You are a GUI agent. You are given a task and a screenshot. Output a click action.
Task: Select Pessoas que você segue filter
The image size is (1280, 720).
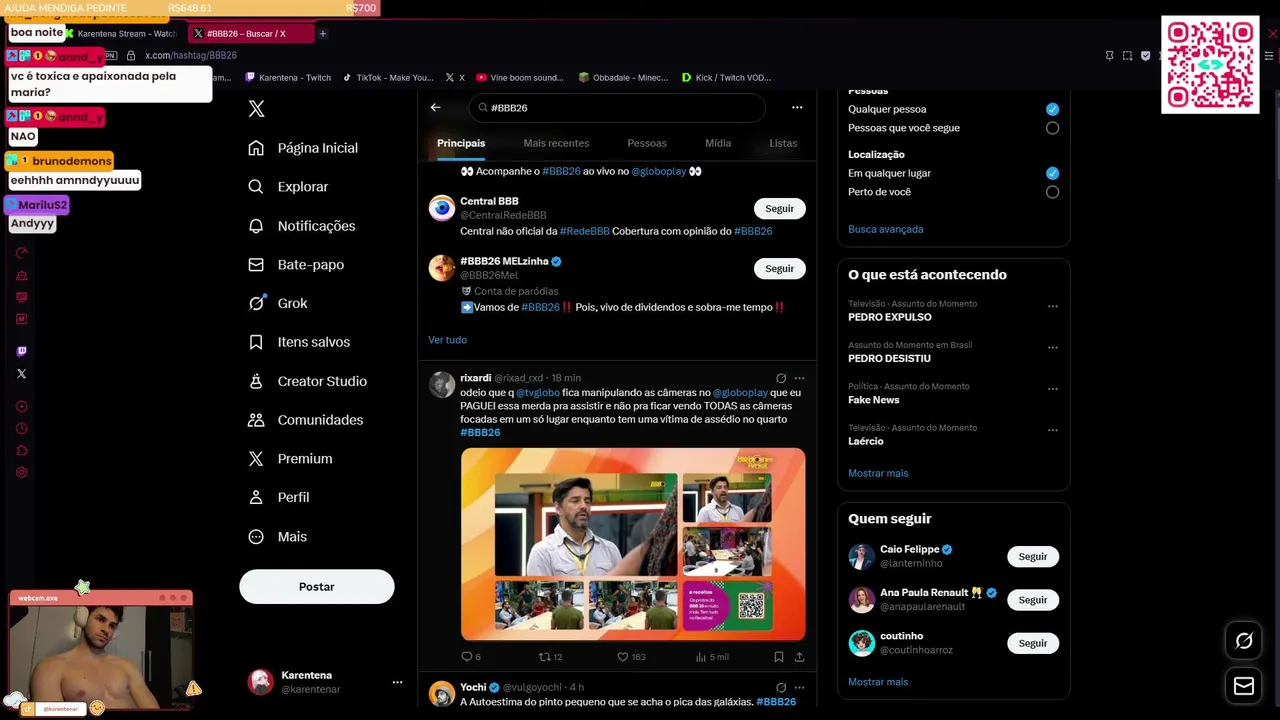click(x=1052, y=128)
